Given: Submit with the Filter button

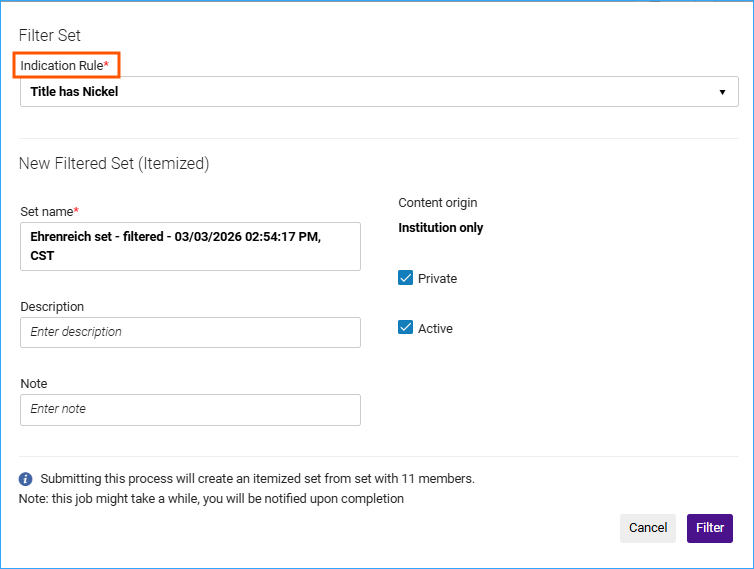Looking at the screenshot, I should (x=710, y=528).
